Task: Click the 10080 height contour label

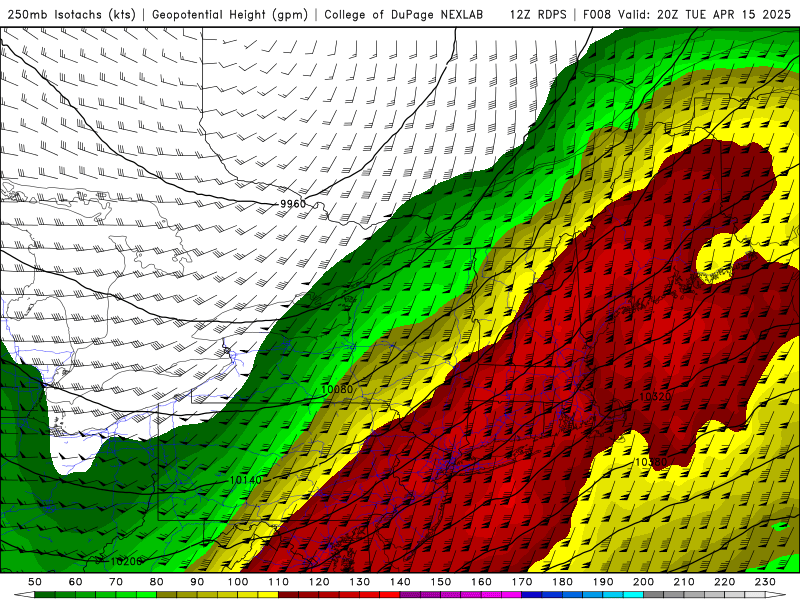Action: (337, 389)
